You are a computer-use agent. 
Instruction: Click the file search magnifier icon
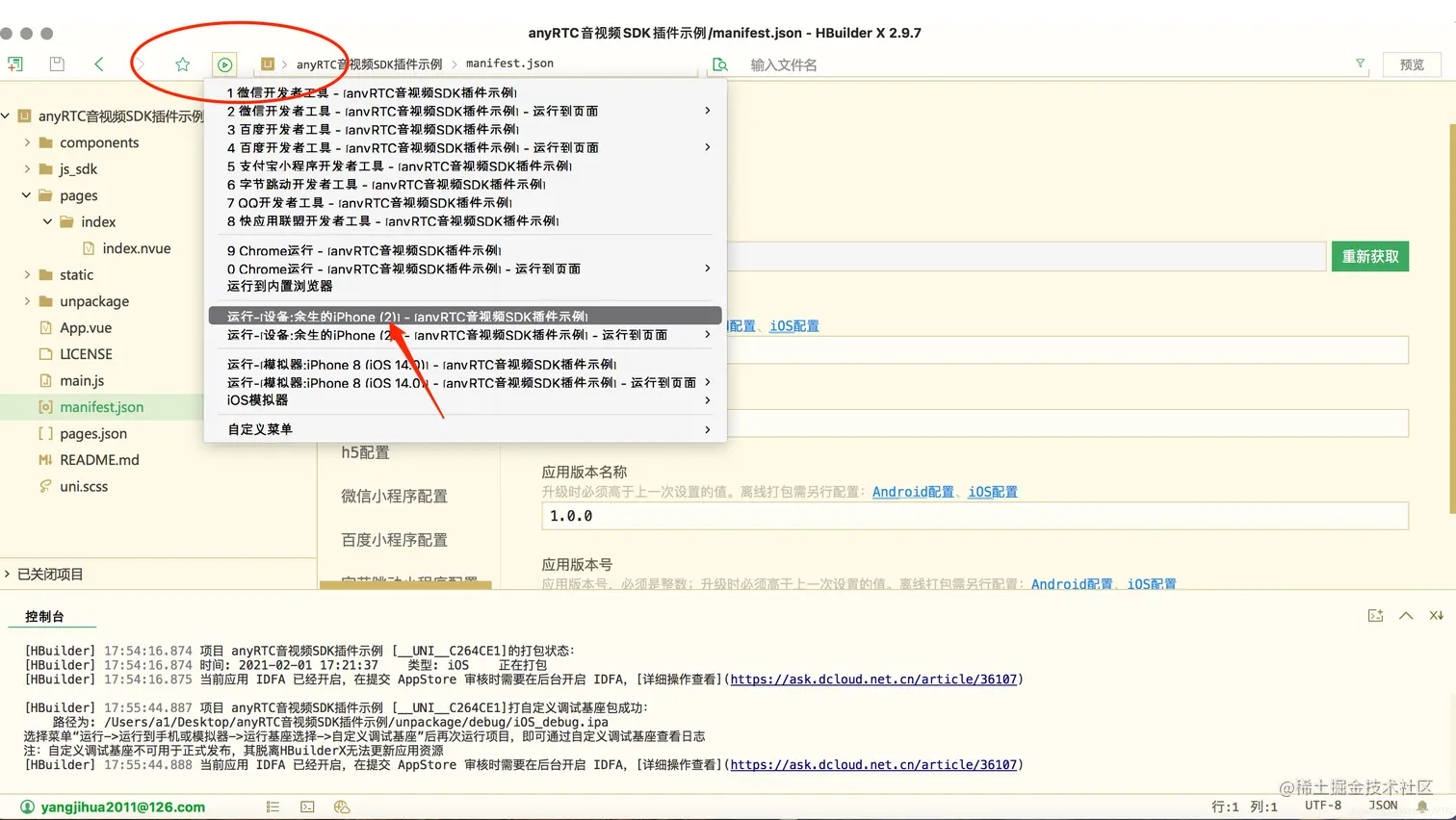719,64
